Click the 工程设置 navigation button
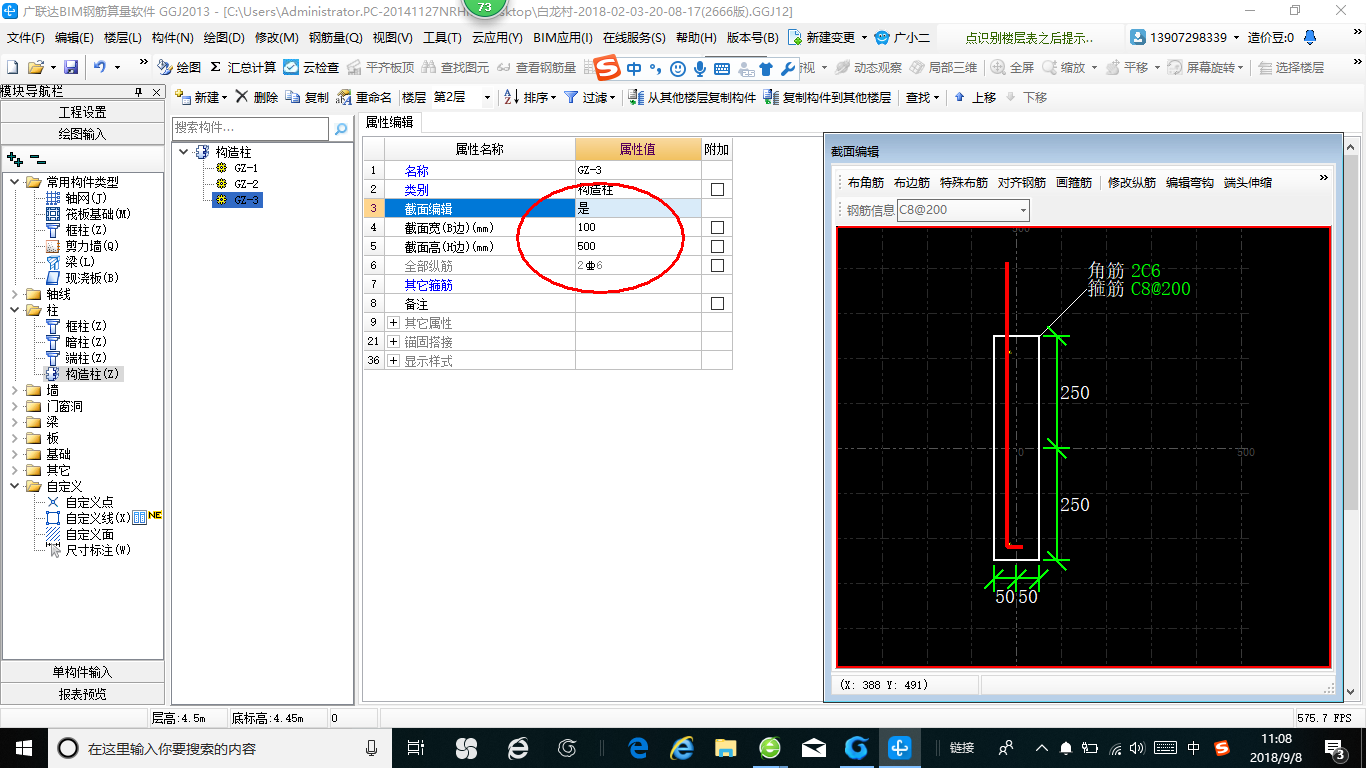Image resolution: width=1366 pixels, height=768 pixels. tap(83, 112)
